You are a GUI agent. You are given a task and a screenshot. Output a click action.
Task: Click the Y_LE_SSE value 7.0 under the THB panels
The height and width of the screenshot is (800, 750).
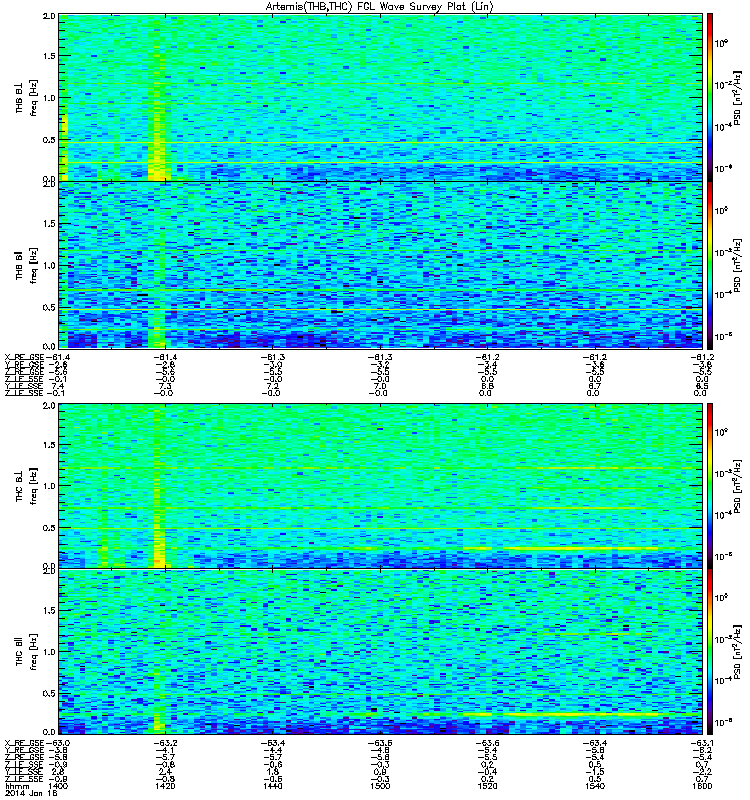pos(380,386)
